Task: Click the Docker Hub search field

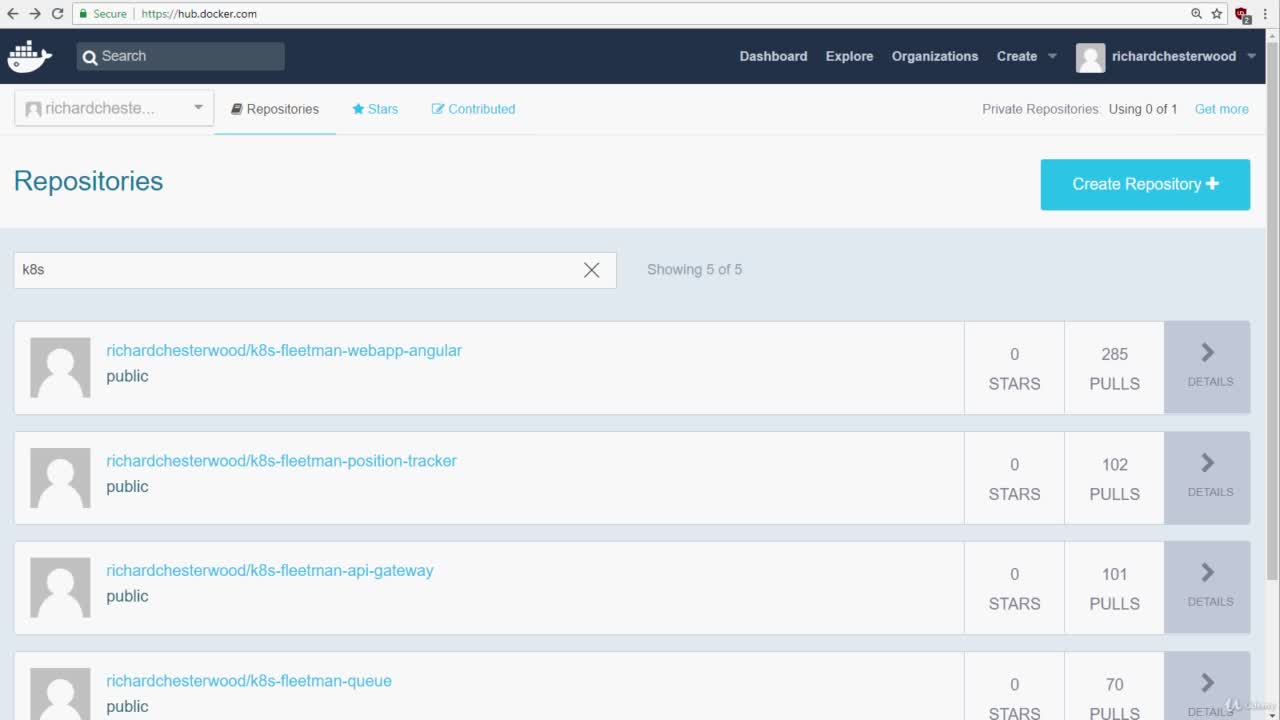Action: click(x=181, y=56)
